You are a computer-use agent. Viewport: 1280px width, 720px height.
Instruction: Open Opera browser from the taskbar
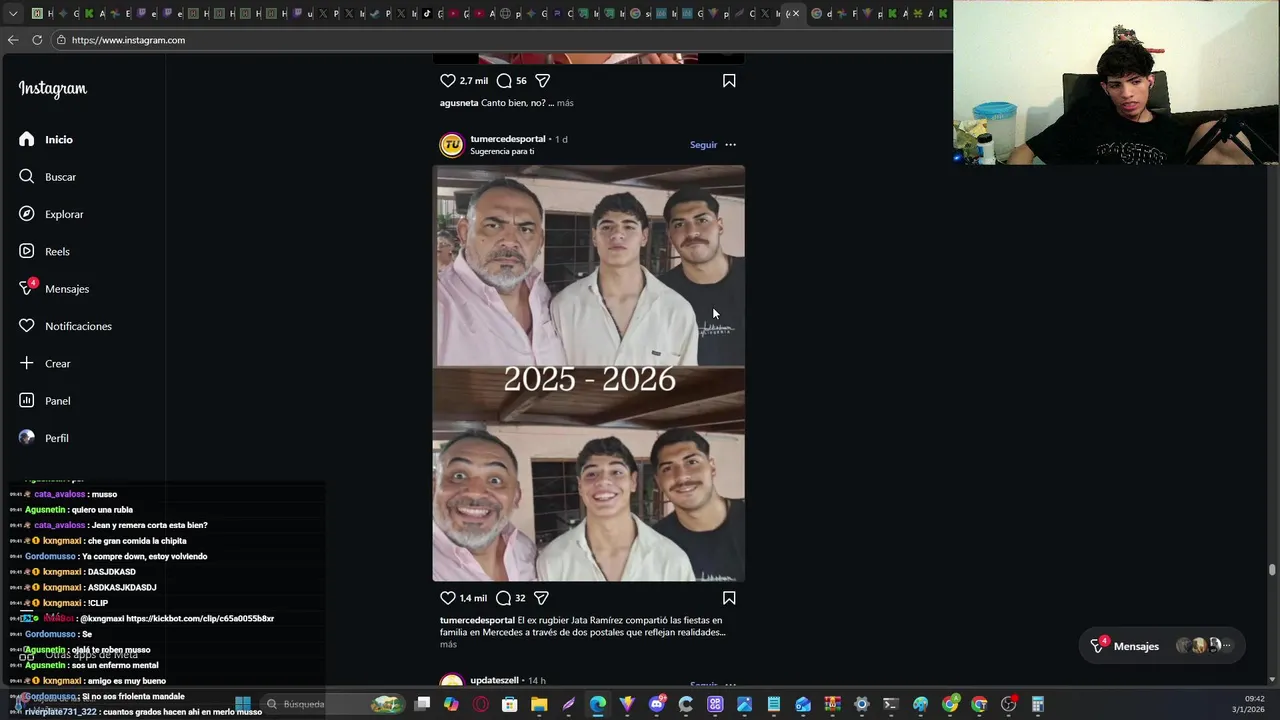tap(481, 704)
